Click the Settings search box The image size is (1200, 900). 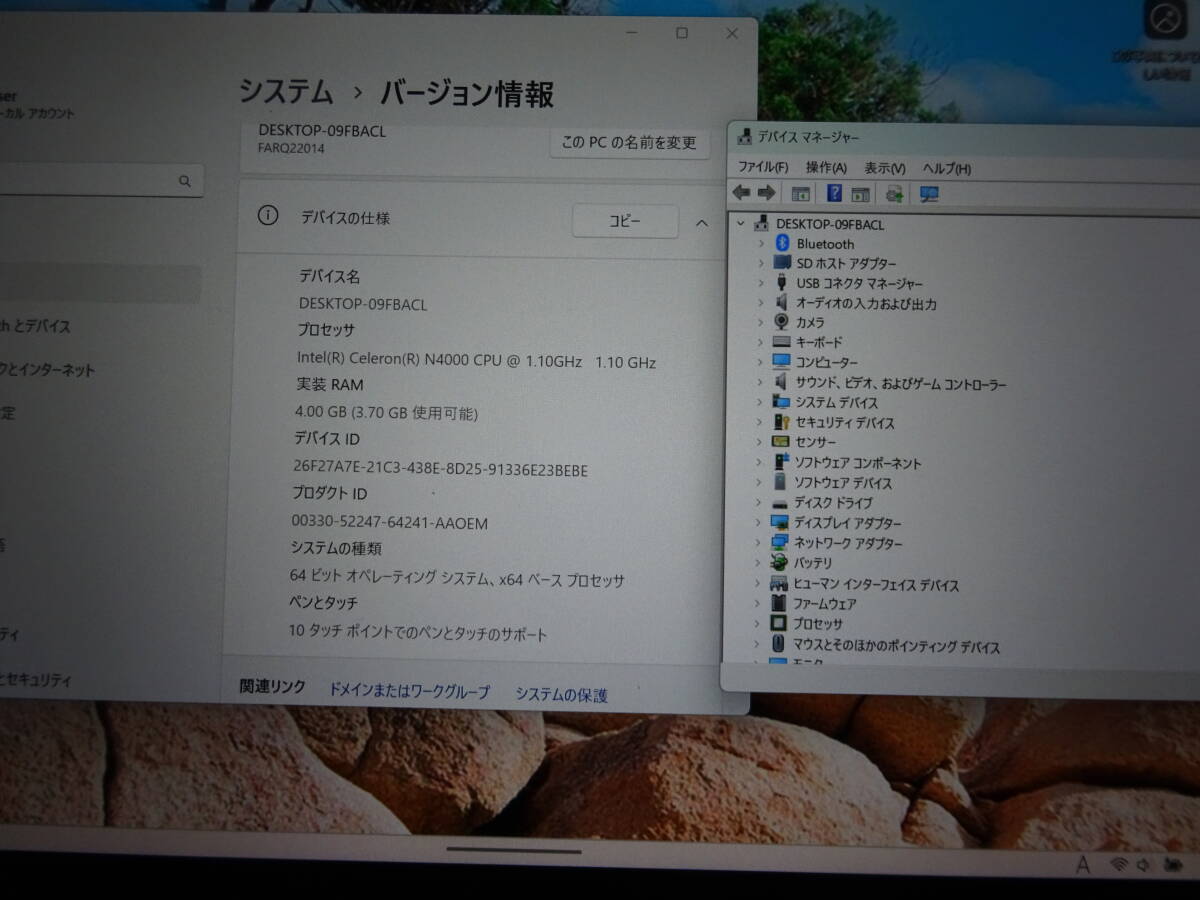(x=102, y=181)
